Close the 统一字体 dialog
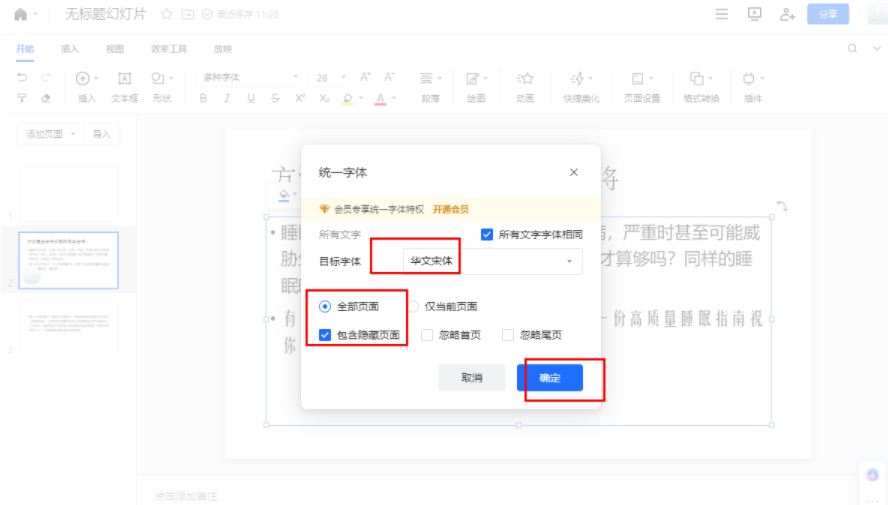 point(574,172)
